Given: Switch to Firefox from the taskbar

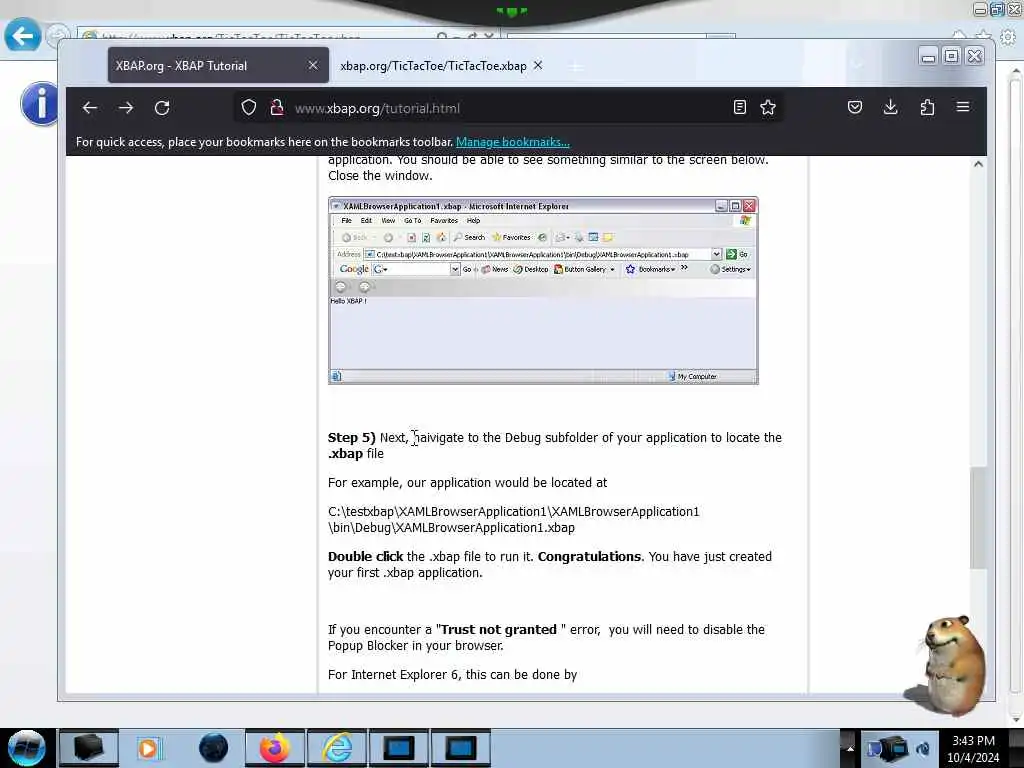Looking at the screenshot, I should click(275, 748).
